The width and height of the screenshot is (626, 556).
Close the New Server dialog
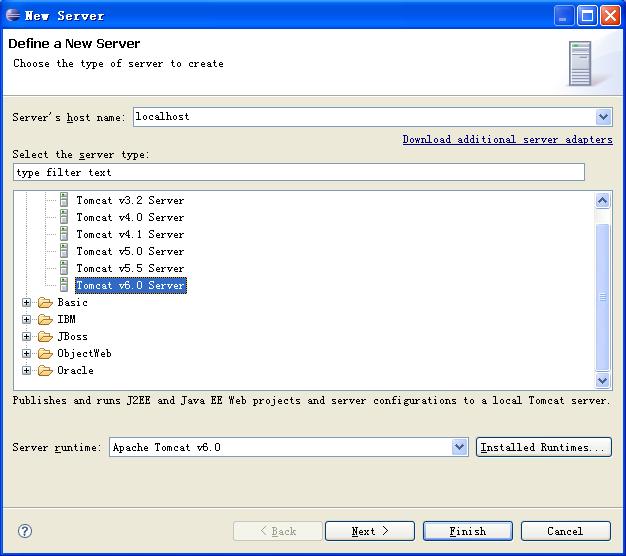pos(610,16)
